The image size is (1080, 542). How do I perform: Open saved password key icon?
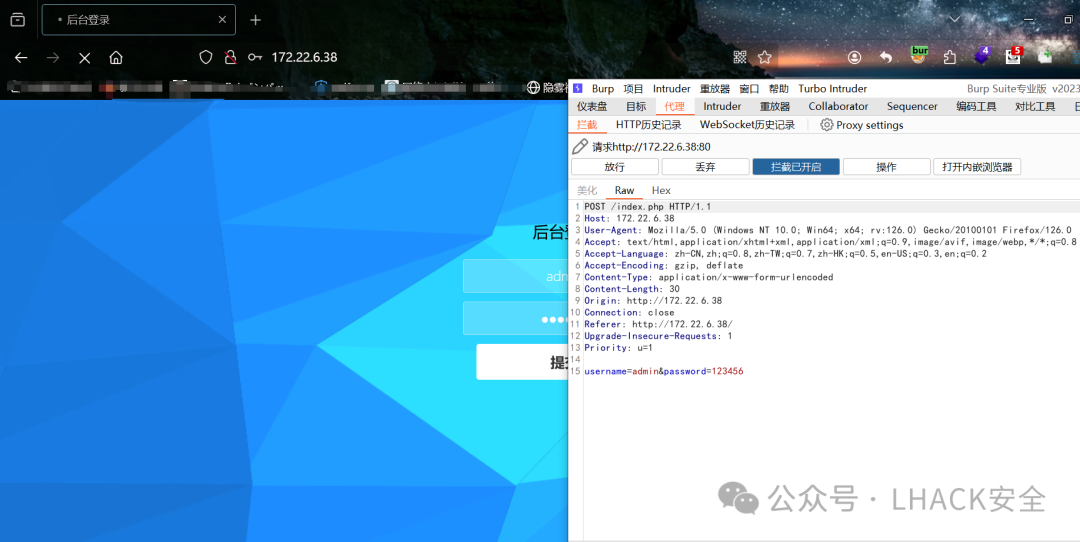pyautogui.click(x=255, y=57)
